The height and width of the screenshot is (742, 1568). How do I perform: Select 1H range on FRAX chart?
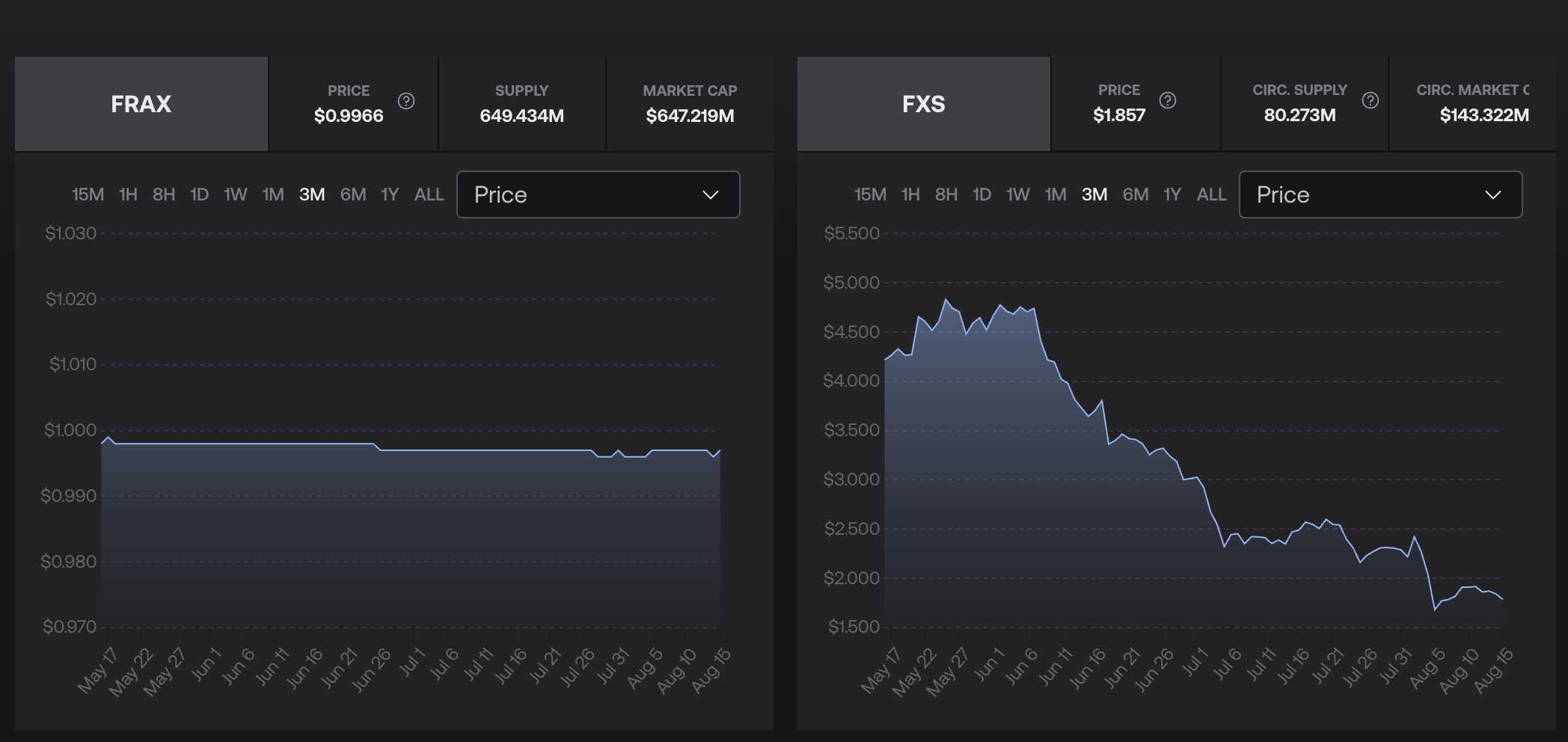pyautogui.click(x=128, y=194)
